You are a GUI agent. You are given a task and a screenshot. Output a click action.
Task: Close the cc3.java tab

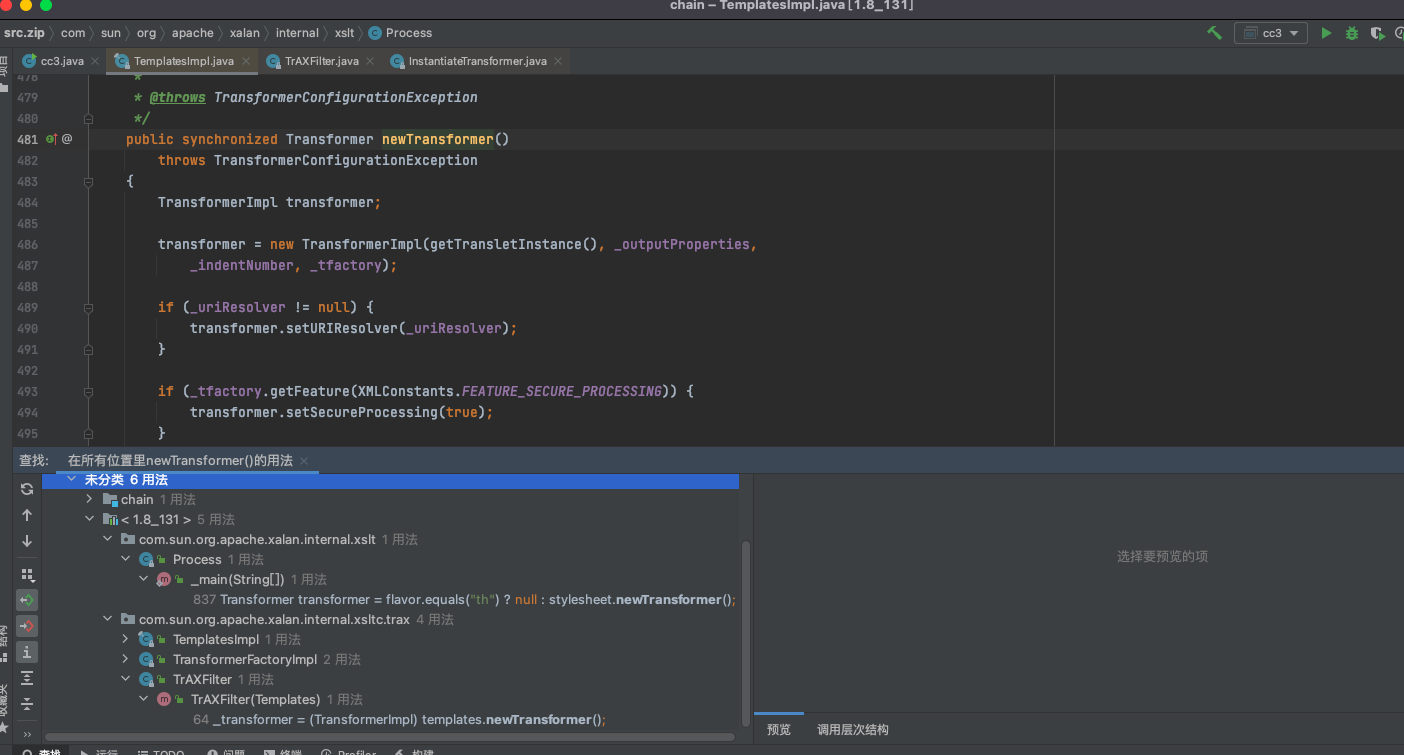[95, 61]
